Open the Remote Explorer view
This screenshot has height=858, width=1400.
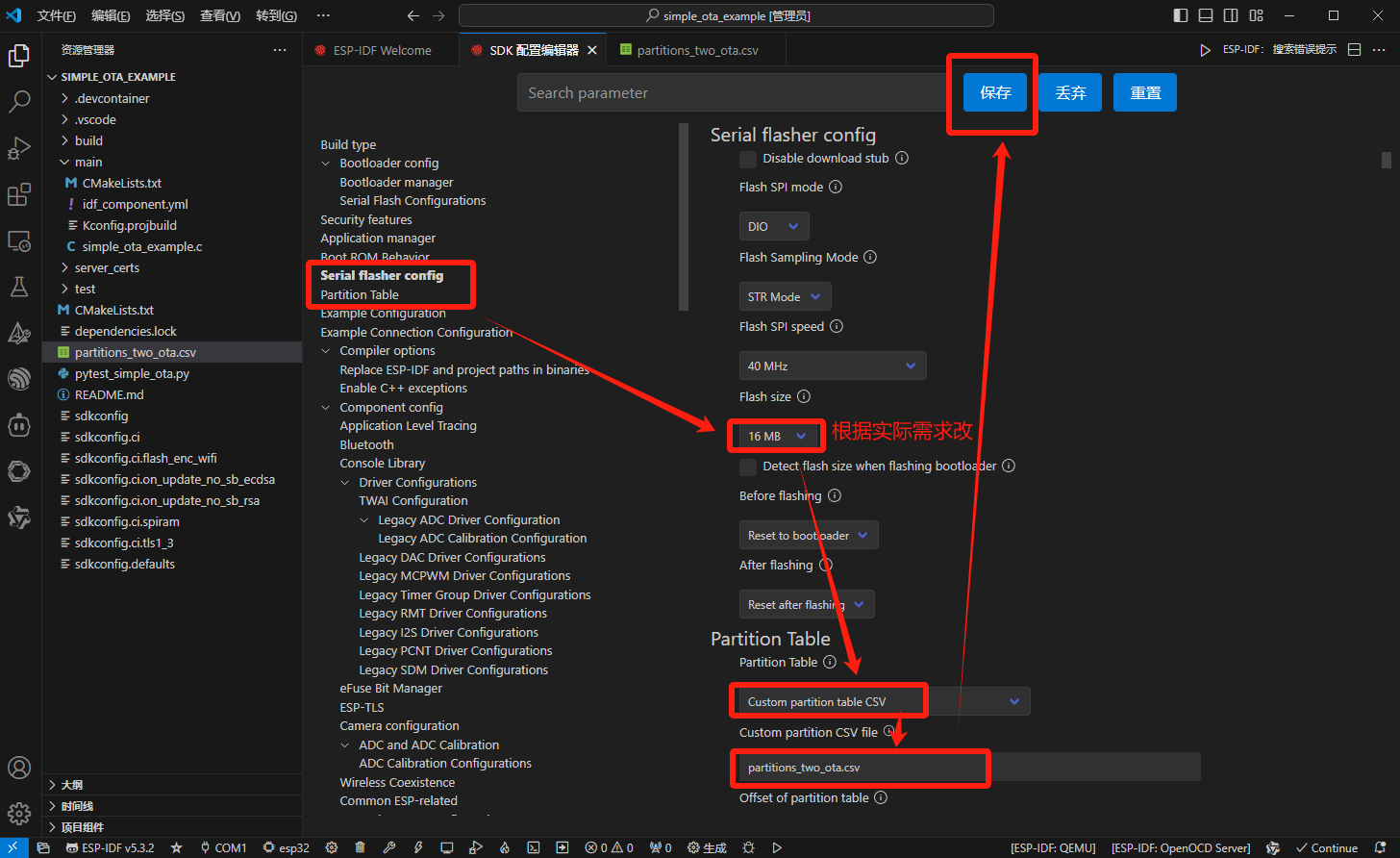click(x=19, y=241)
